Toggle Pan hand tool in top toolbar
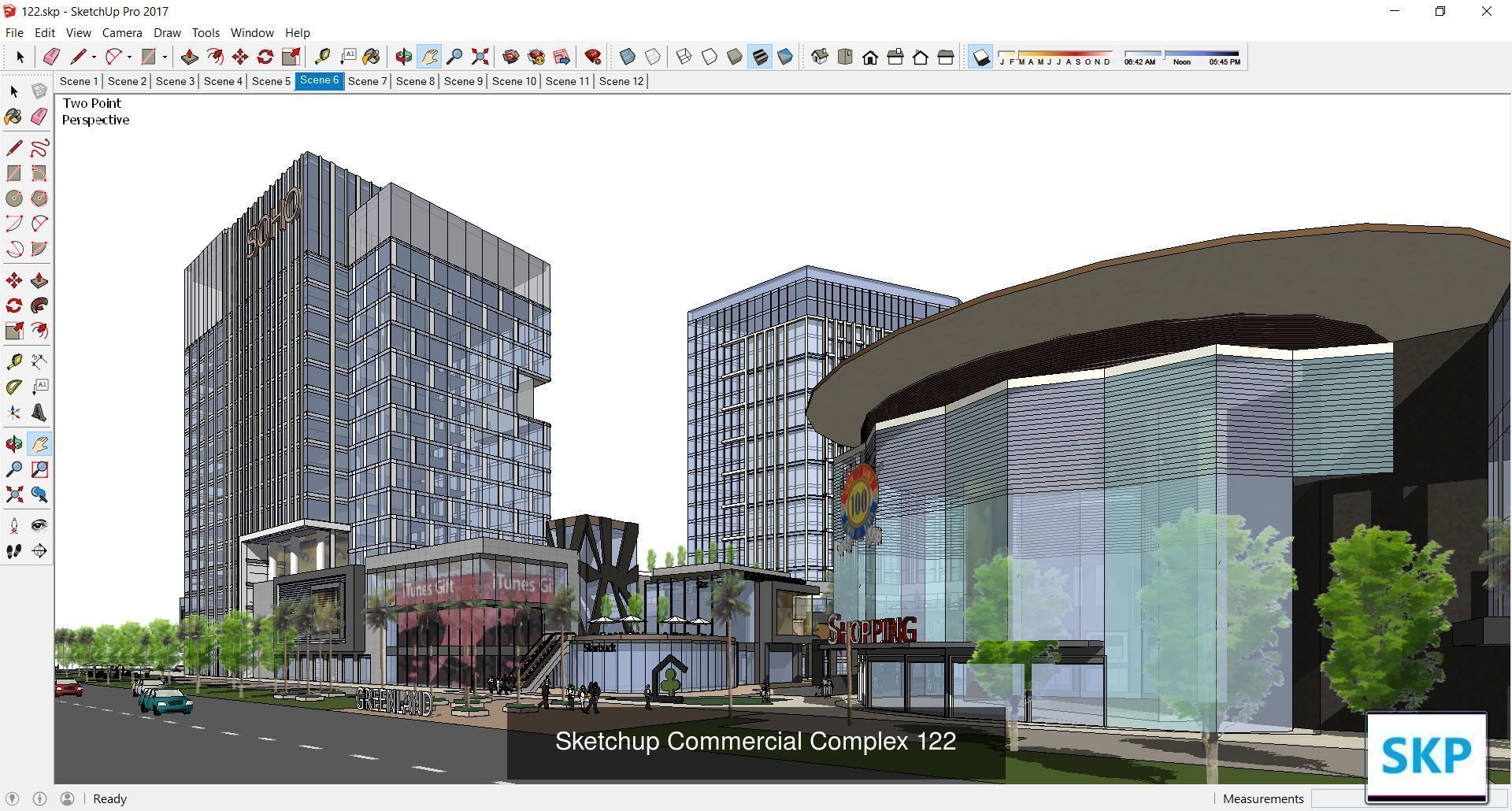1512x811 pixels. [429, 57]
